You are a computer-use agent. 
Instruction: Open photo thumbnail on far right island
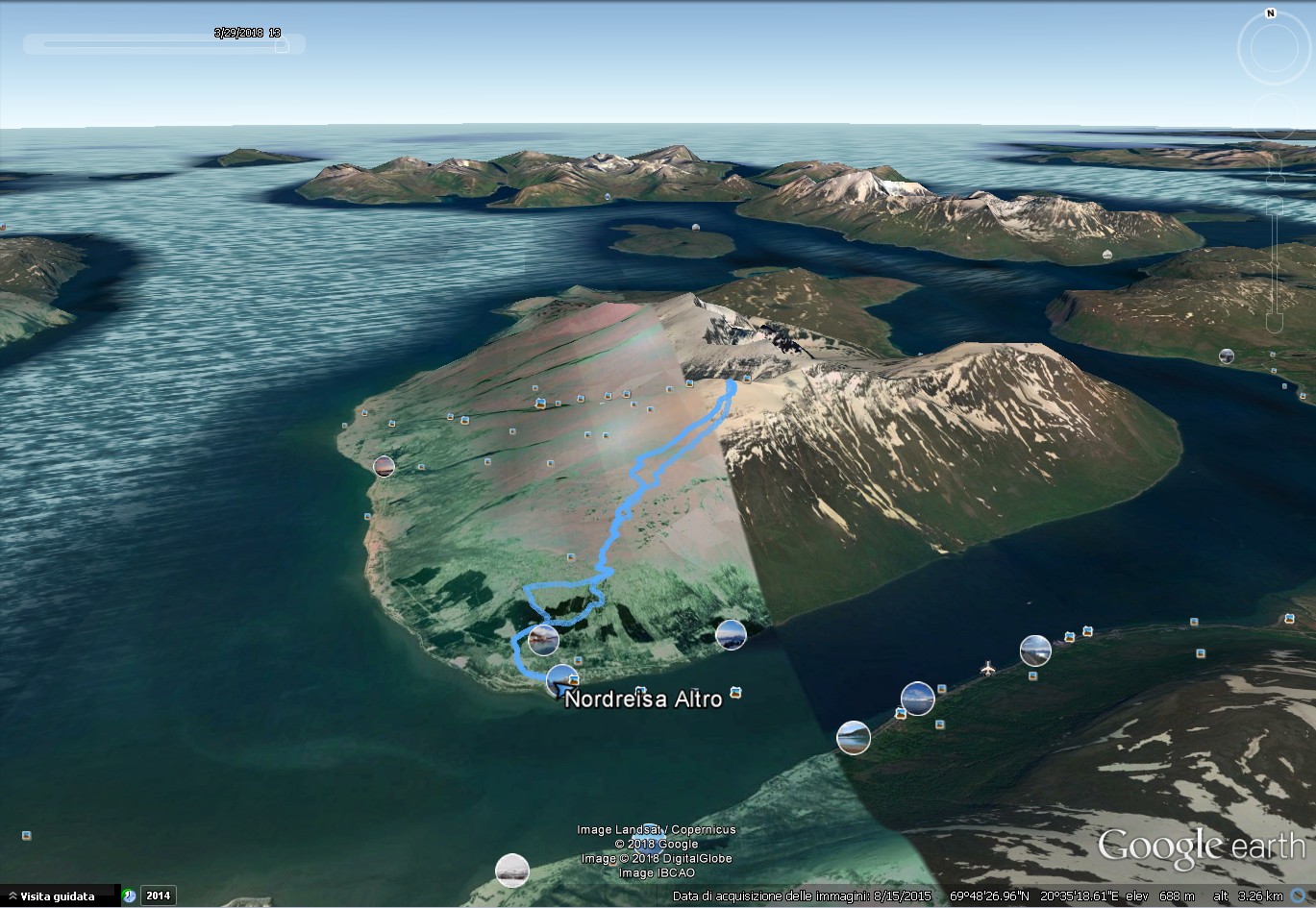coord(1227,356)
